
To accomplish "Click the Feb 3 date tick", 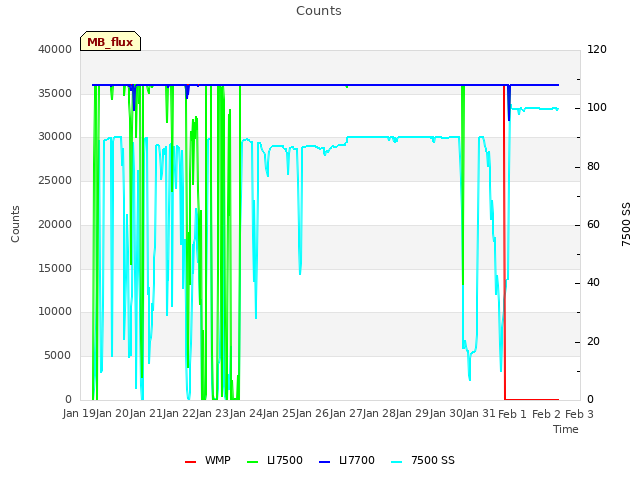I will click(x=580, y=414).
